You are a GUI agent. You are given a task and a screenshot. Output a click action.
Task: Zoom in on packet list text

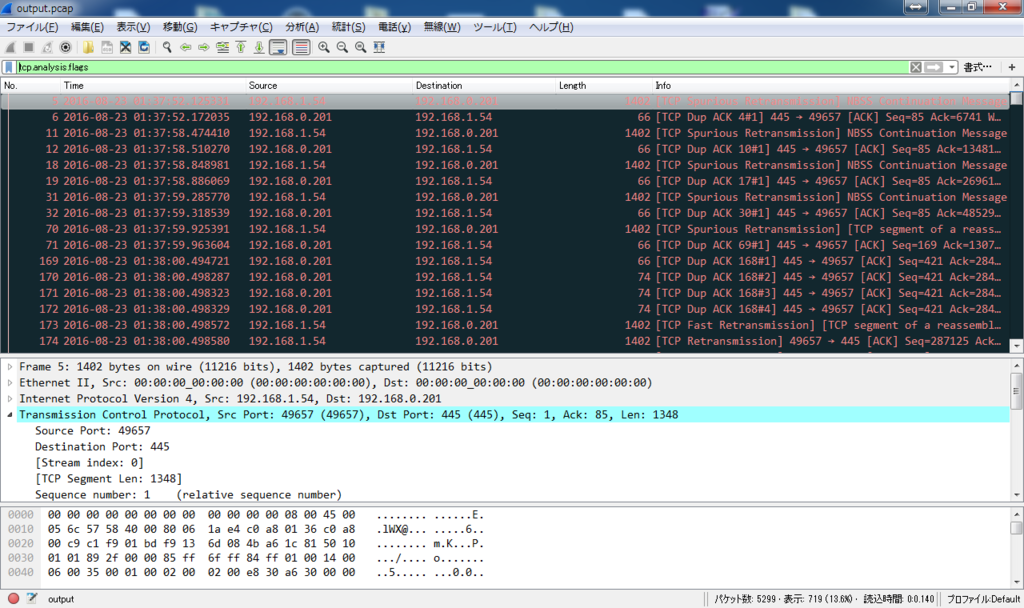(x=323, y=47)
